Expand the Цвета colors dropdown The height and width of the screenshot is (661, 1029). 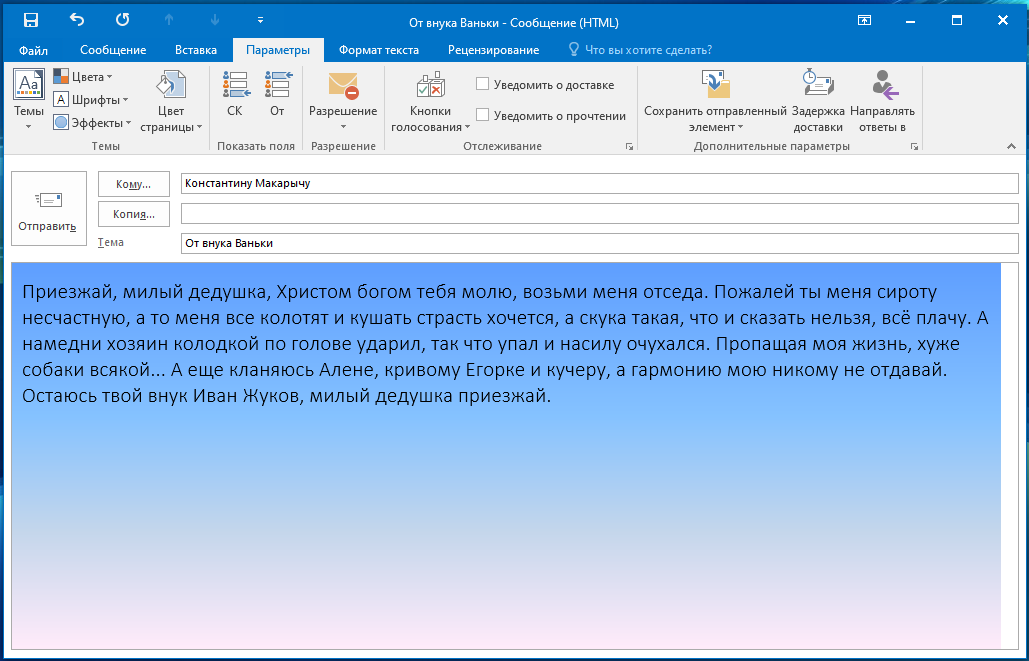(83, 77)
